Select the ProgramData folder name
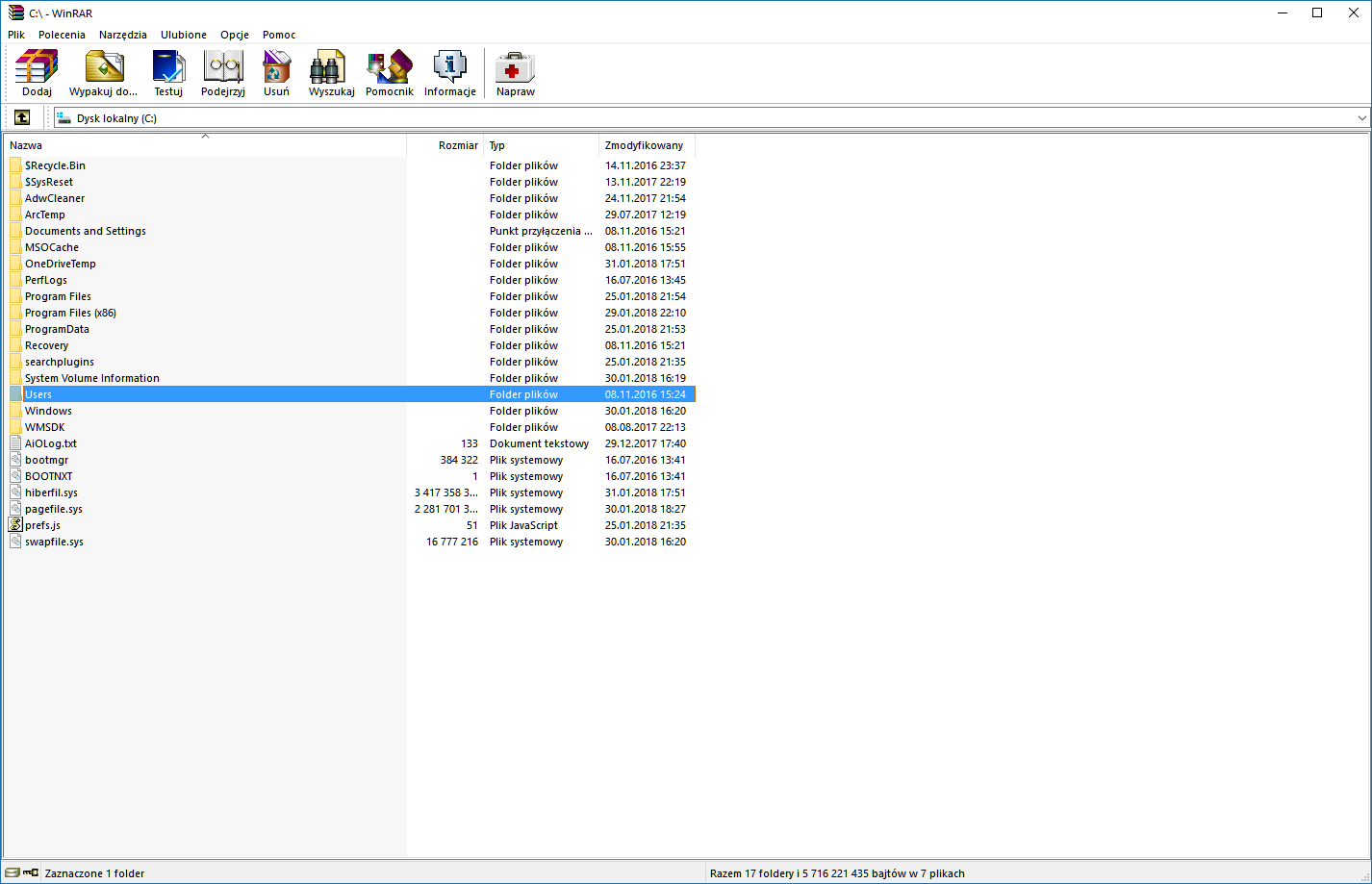This screenshot has height=884, width=1372. pos(57,329)
